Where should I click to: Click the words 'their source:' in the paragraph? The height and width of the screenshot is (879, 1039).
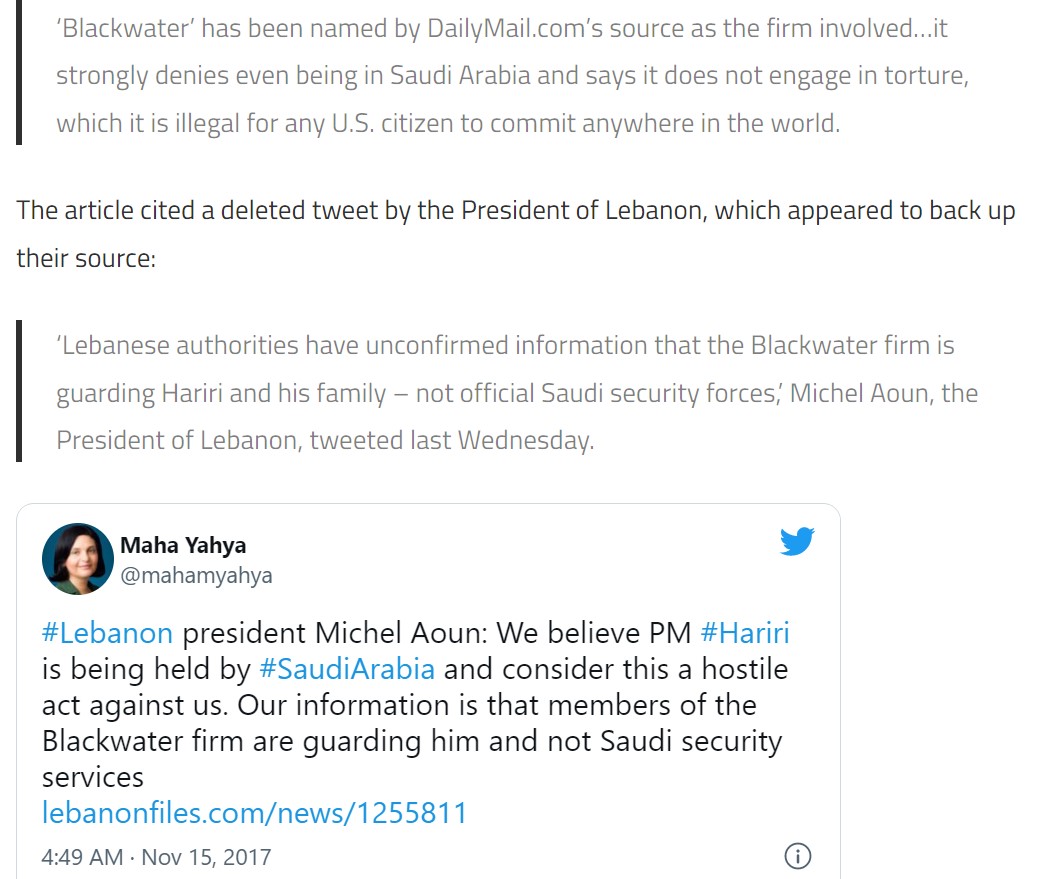pos(86,259)
